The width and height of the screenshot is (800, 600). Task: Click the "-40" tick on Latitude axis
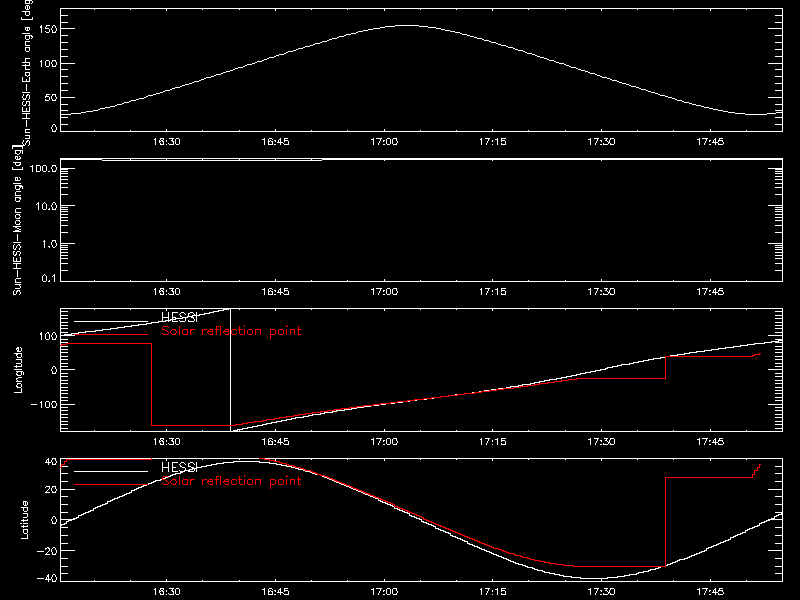(x=47, y=579)
